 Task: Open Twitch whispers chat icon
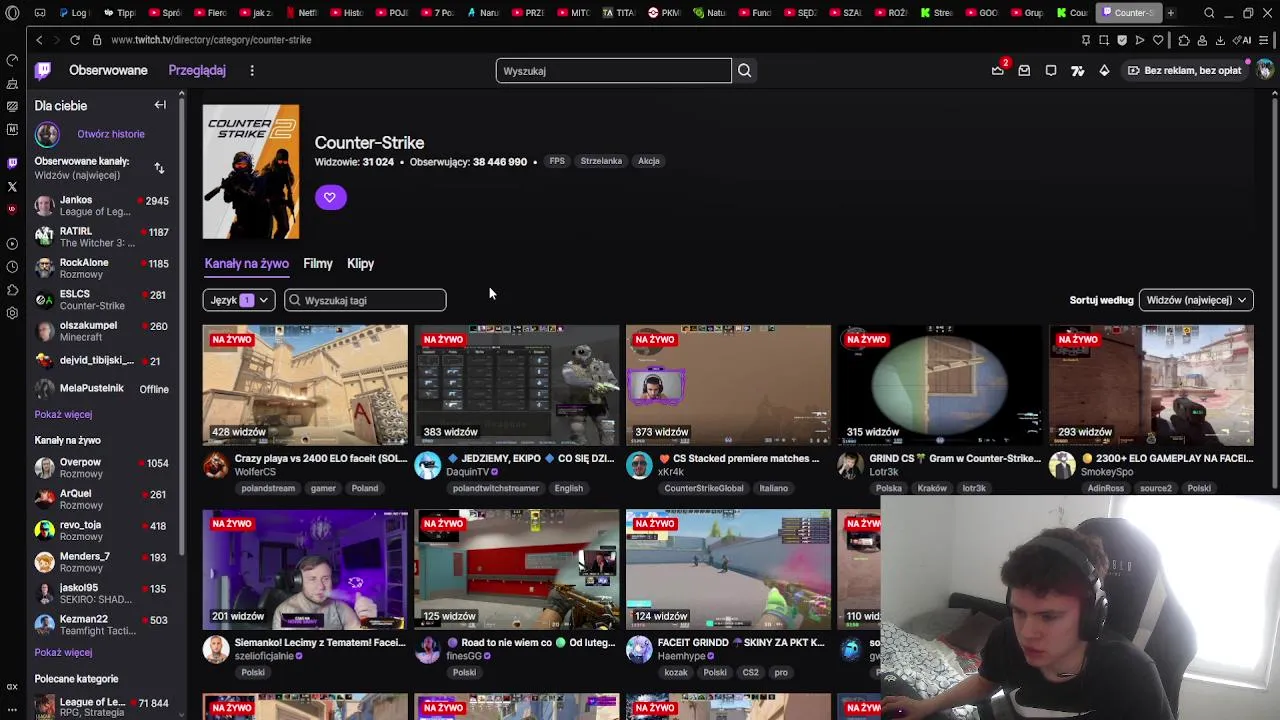(1051, 70)
